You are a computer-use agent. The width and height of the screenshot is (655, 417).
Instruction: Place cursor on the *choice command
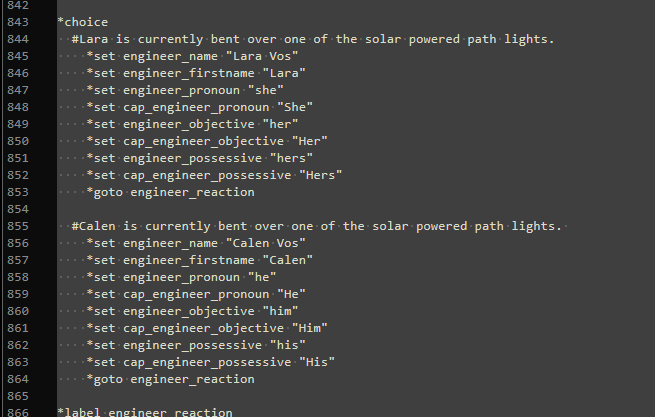click(83, 21)
